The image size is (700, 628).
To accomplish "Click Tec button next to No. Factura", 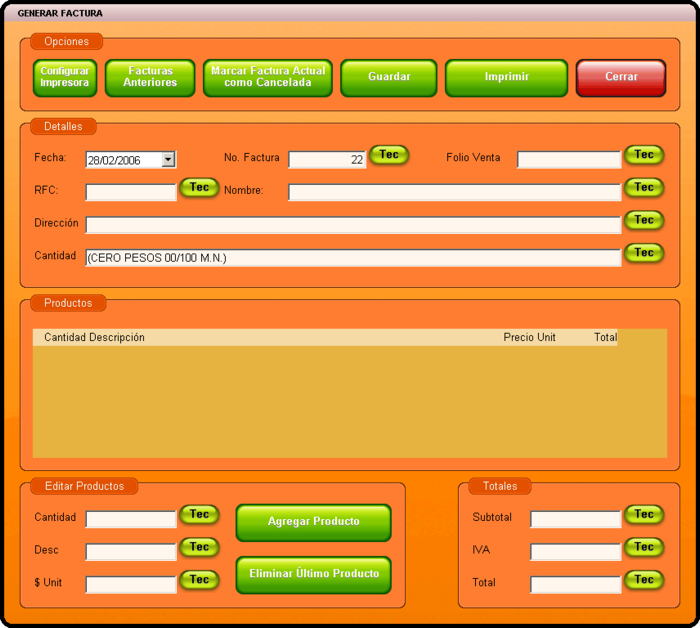I will point(389,155).
